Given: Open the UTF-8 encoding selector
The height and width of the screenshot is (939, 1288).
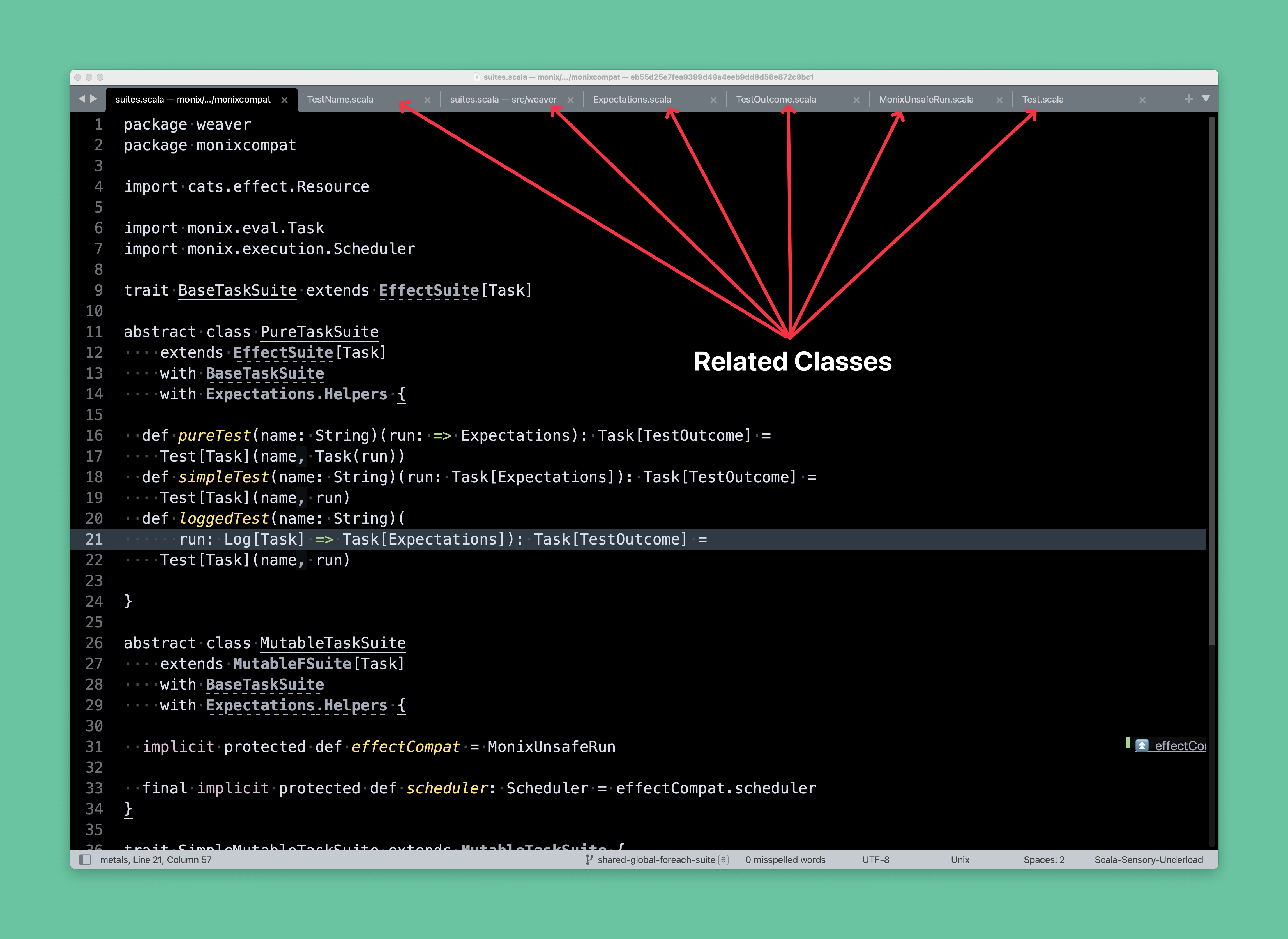Looking at the screenshot, I should (x=875, y=859).
